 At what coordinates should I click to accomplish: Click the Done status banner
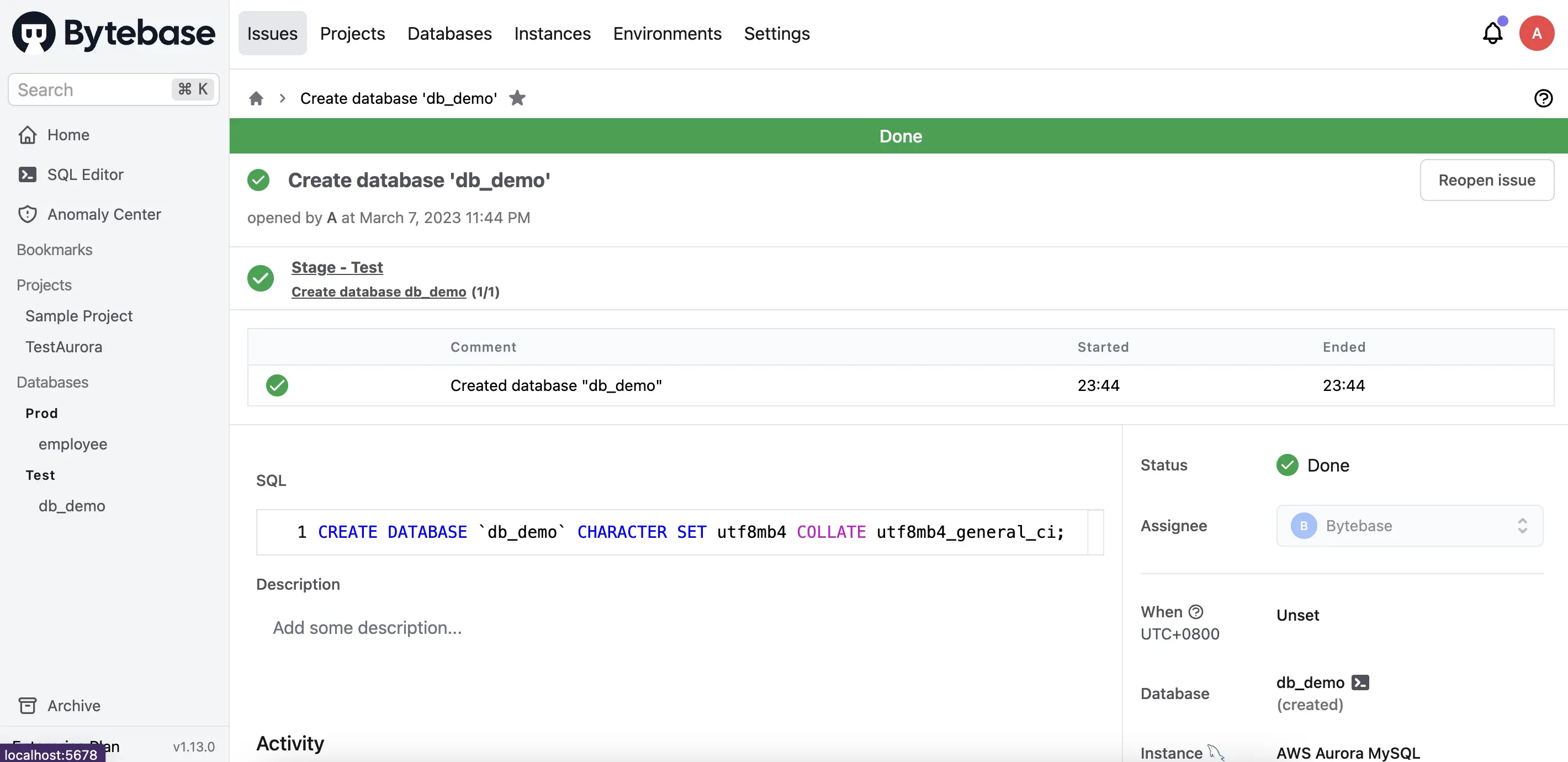[x=898, y=136]
